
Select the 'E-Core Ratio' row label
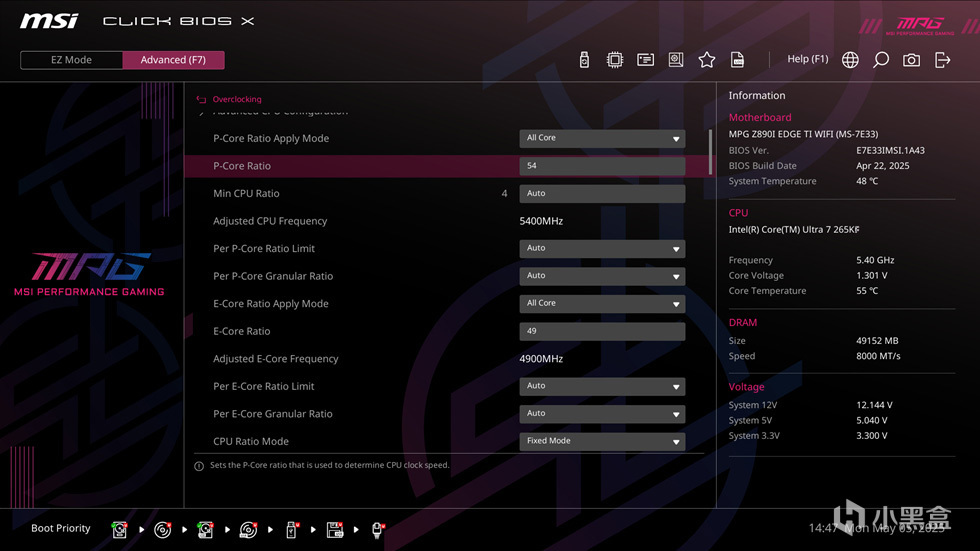[242, 331]
